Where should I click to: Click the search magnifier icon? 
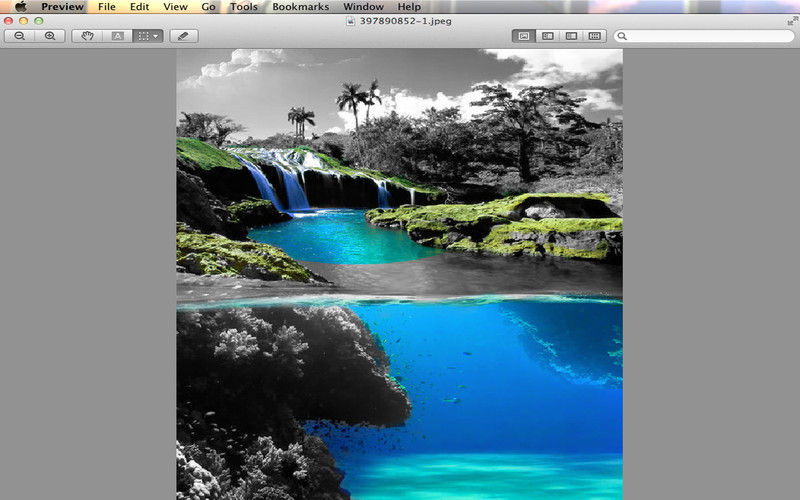point(622,36)
